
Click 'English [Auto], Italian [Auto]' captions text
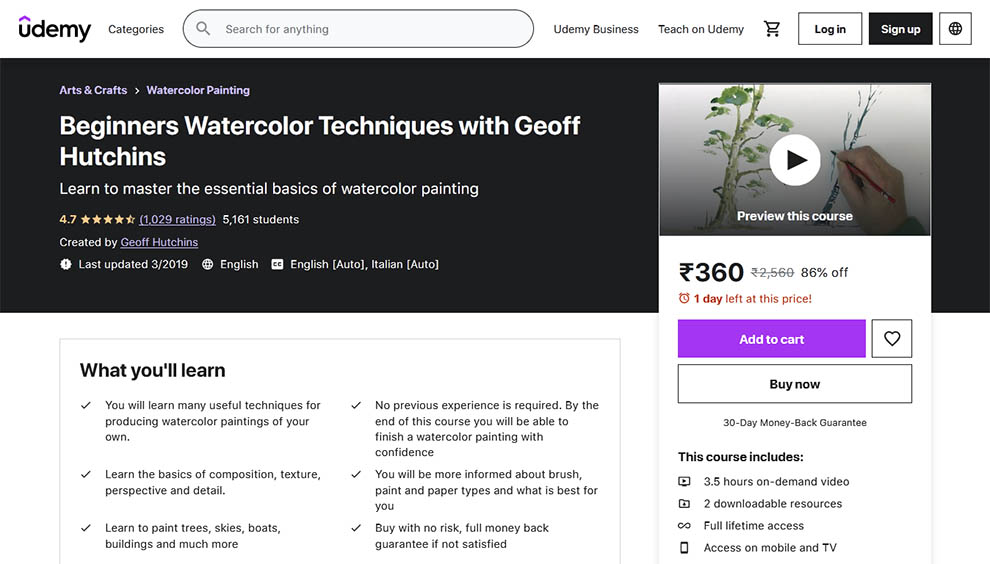tap(364, 264)
